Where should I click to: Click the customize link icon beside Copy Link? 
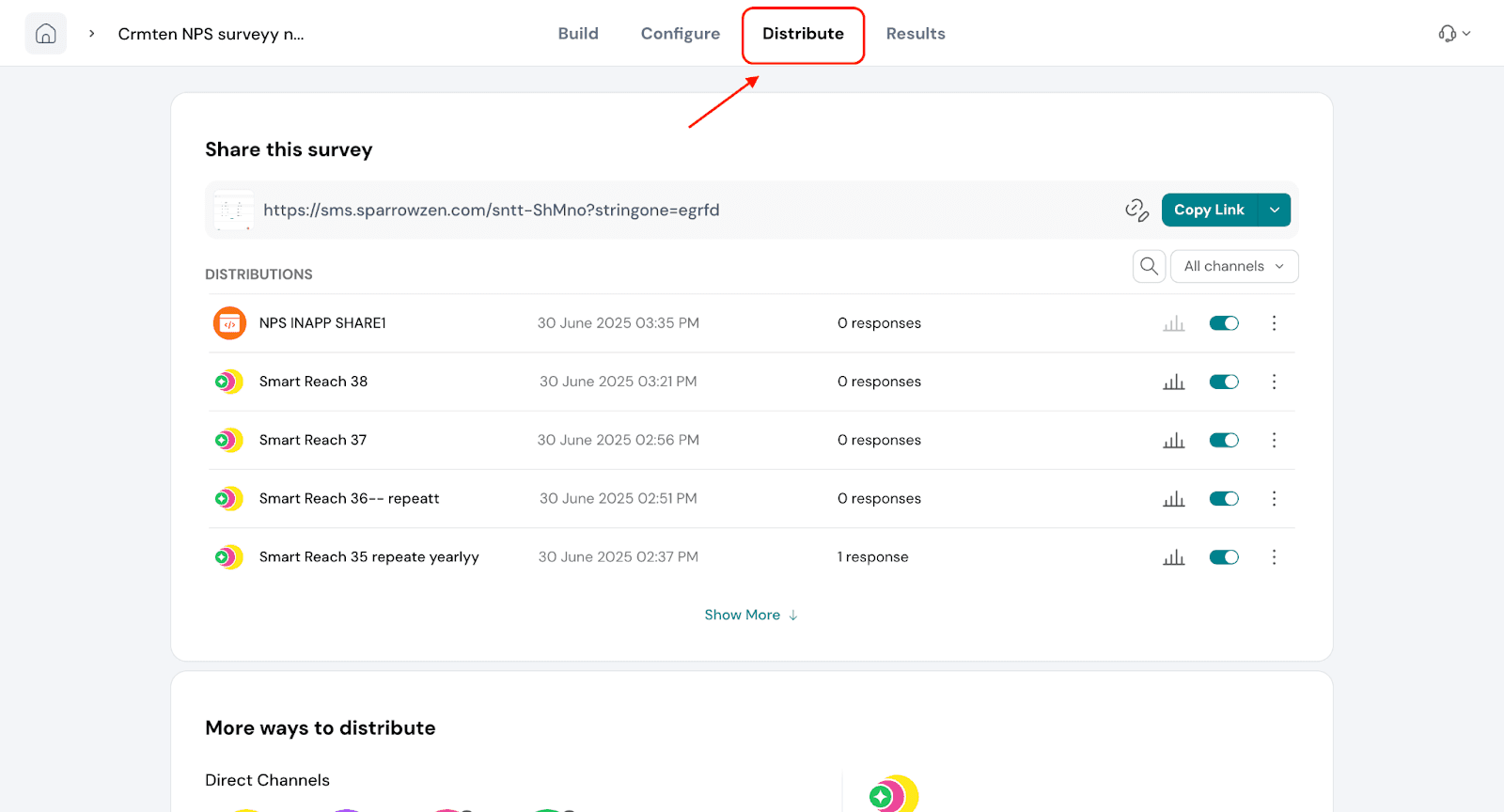point(1136,210)
